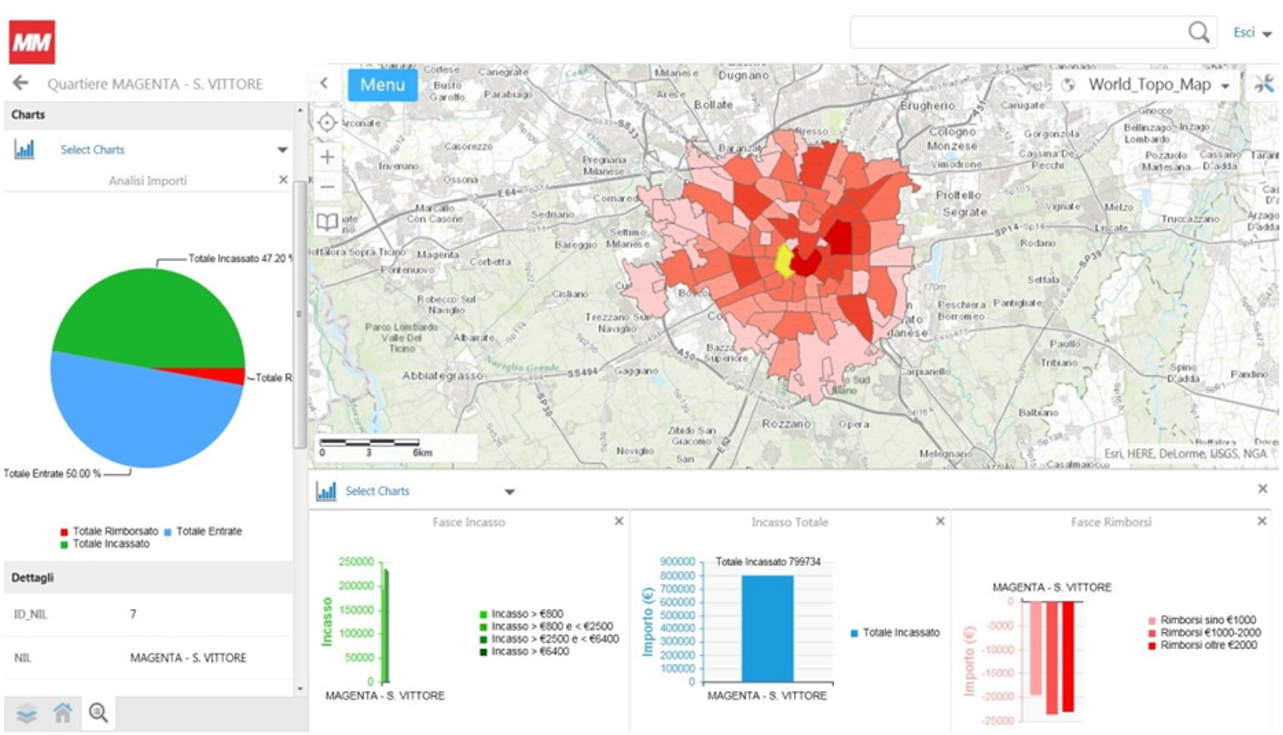The image size is (1283, 735).
Task: Open the map tools wrench icon
Action: click(x=1264, y=84)
